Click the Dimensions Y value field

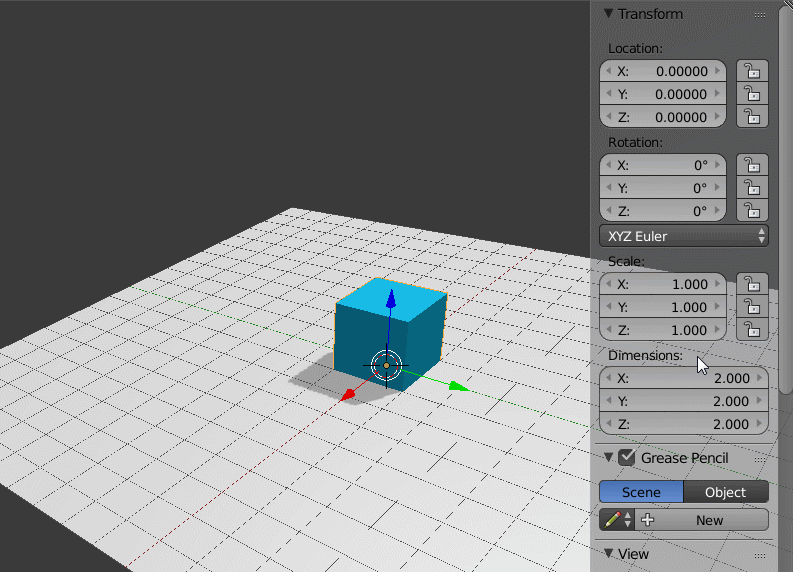684,401
